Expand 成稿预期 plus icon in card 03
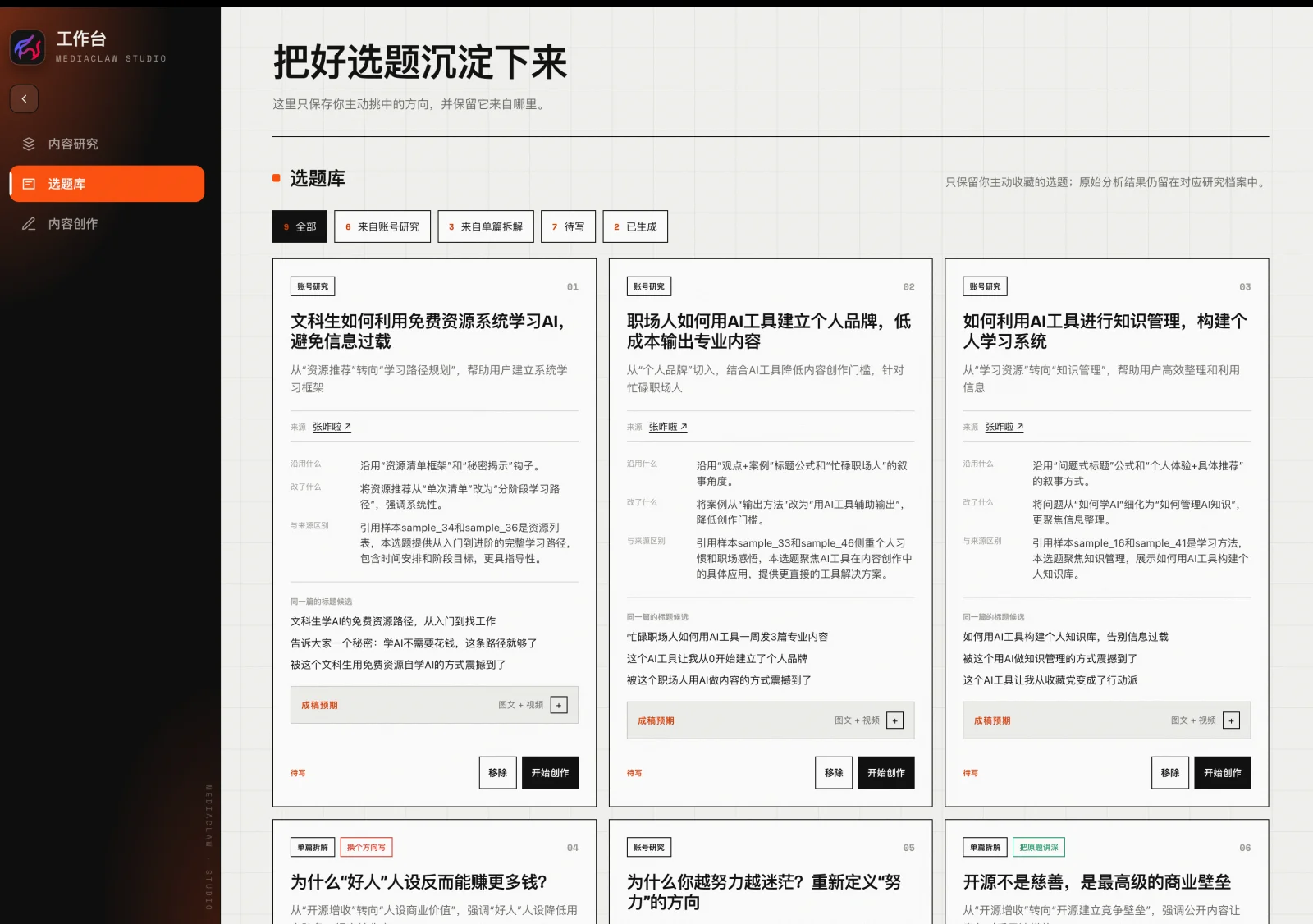 (1231, 720)
